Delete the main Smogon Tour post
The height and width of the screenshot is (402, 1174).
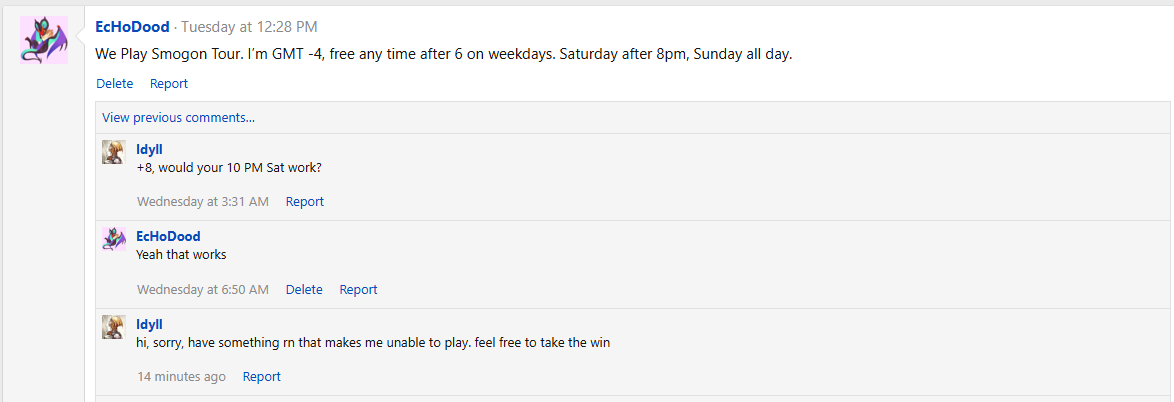tap(114, 84)
